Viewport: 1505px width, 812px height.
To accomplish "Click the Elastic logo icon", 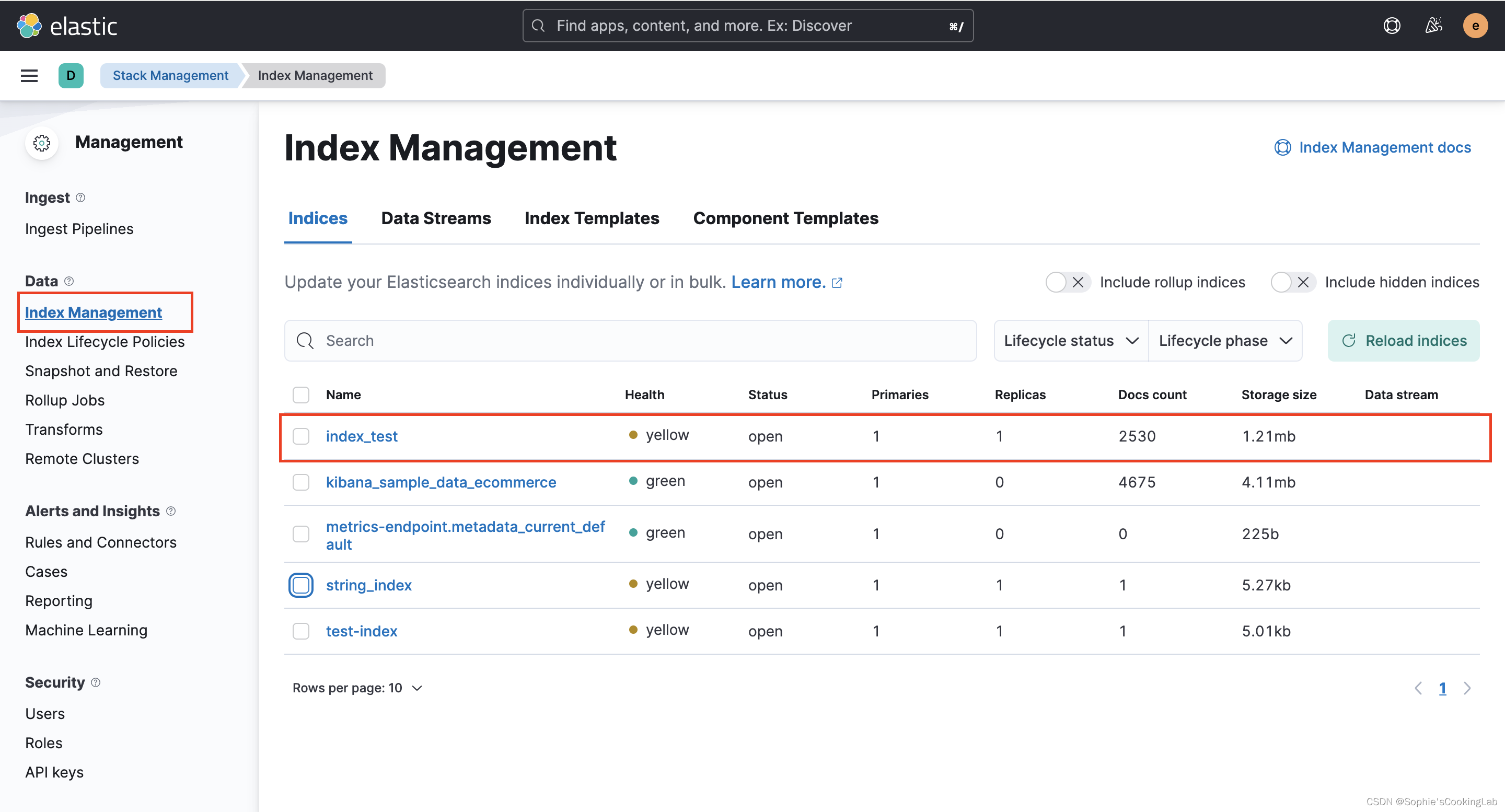I will tap(29, 26).
